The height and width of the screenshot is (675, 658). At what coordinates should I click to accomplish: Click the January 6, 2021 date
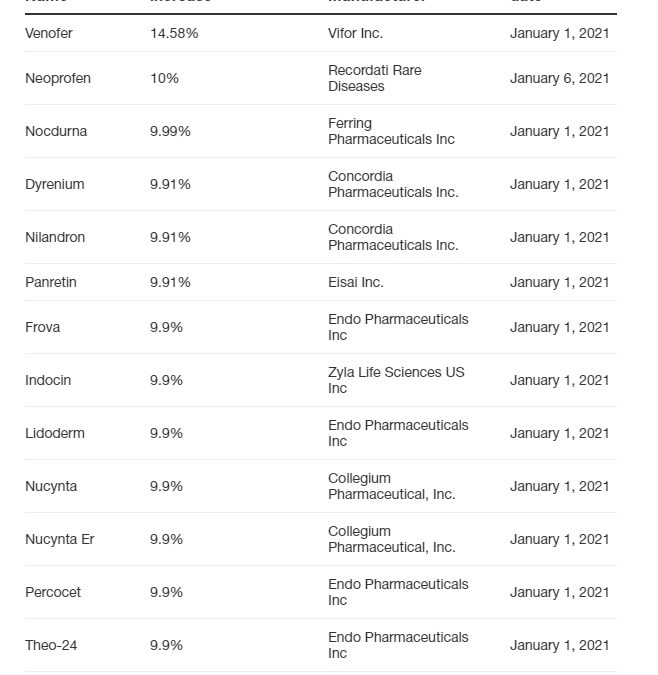[559, 78]
